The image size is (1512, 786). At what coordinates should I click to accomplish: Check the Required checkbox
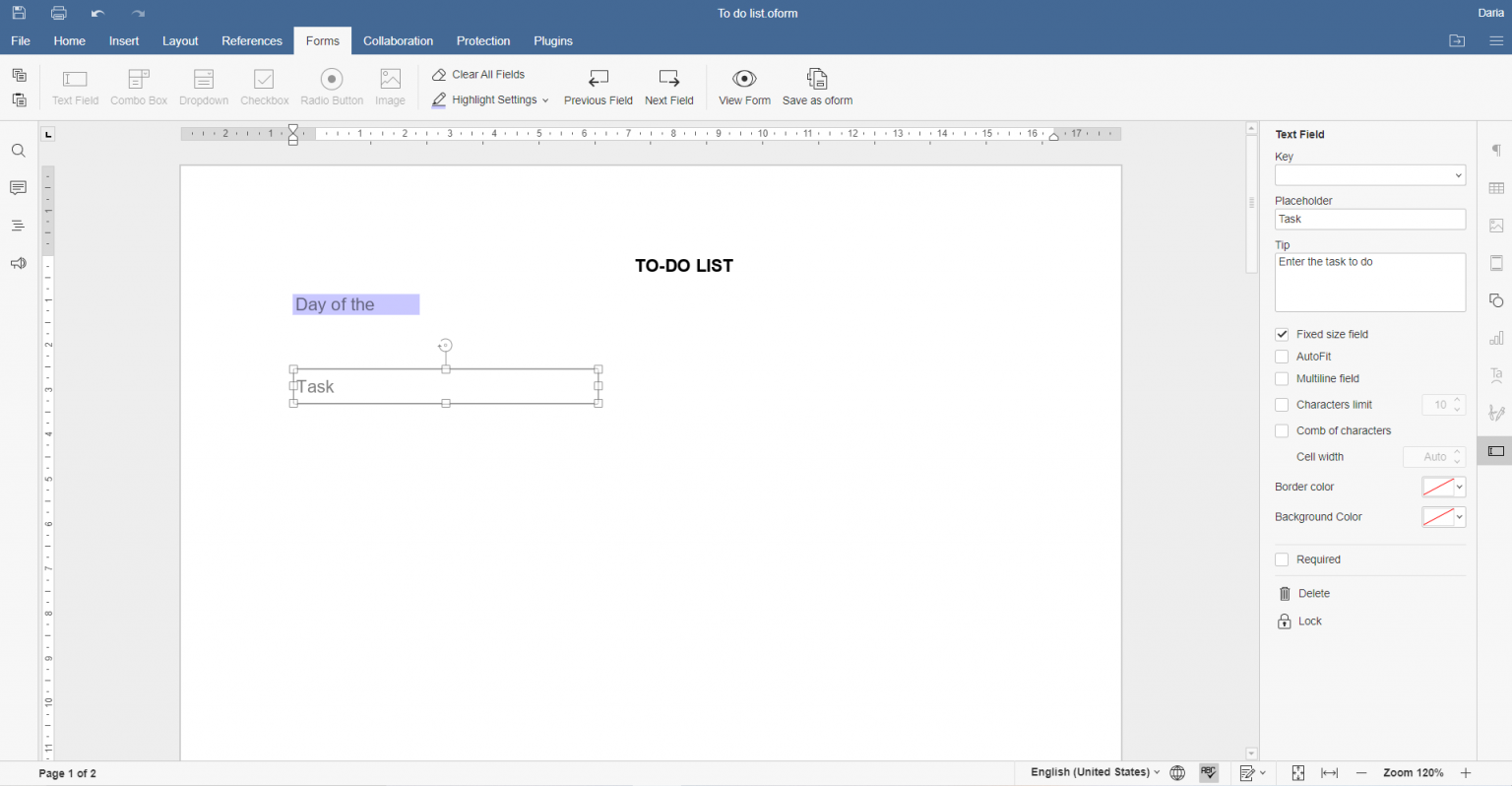[1282, 558]
